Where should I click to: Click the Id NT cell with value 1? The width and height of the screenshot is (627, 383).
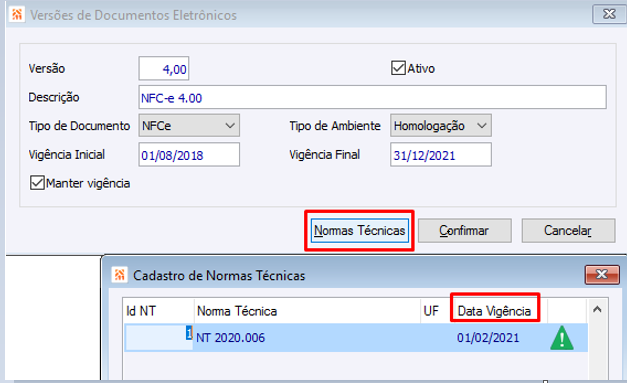[159, 338]
